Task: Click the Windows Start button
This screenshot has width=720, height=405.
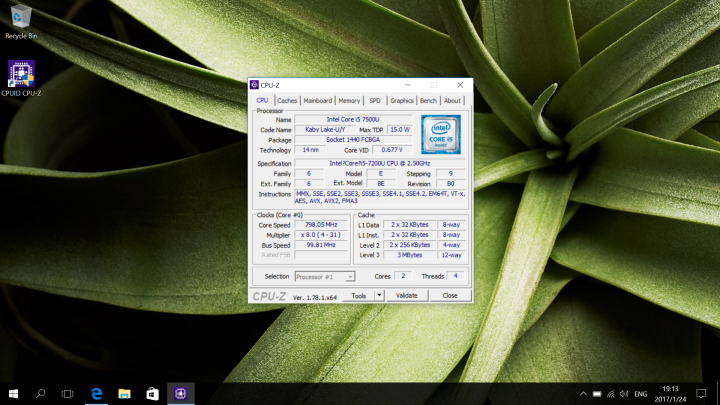Action: (x=13, y=393)
